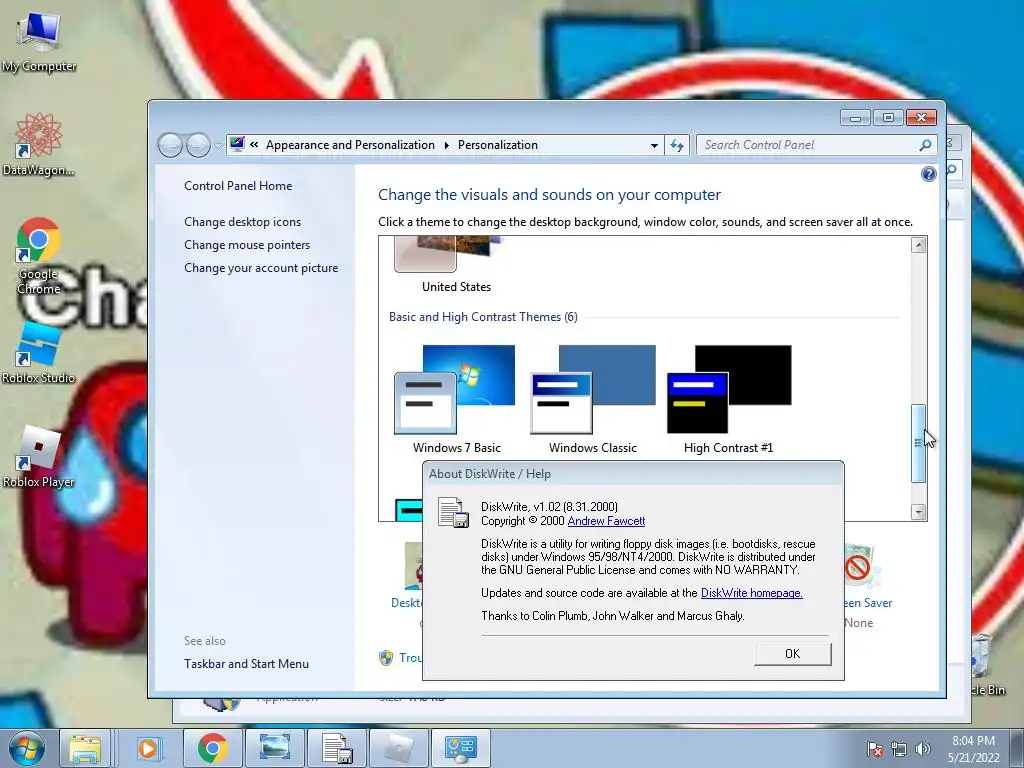Open Control Panel help question mark
This screenshot has height=768, width=1024.
(x=928, y=174)
